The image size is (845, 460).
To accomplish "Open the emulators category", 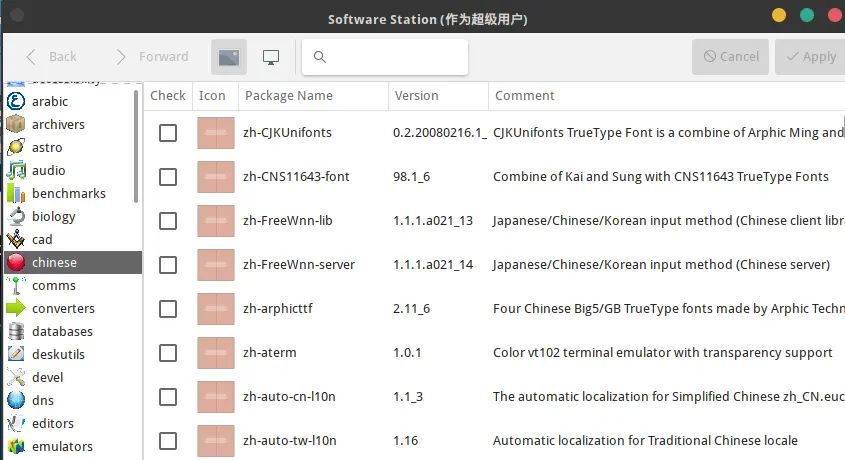I will (62, 446).
